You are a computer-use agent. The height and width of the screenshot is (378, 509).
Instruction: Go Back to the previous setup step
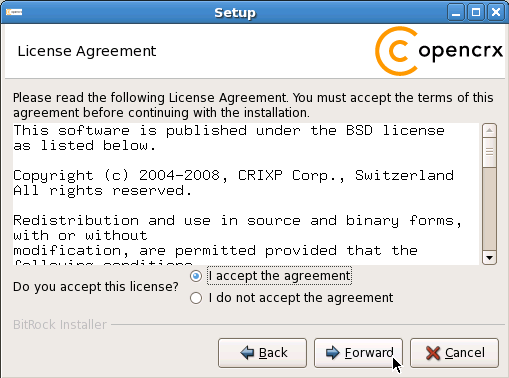click(262, 353)
